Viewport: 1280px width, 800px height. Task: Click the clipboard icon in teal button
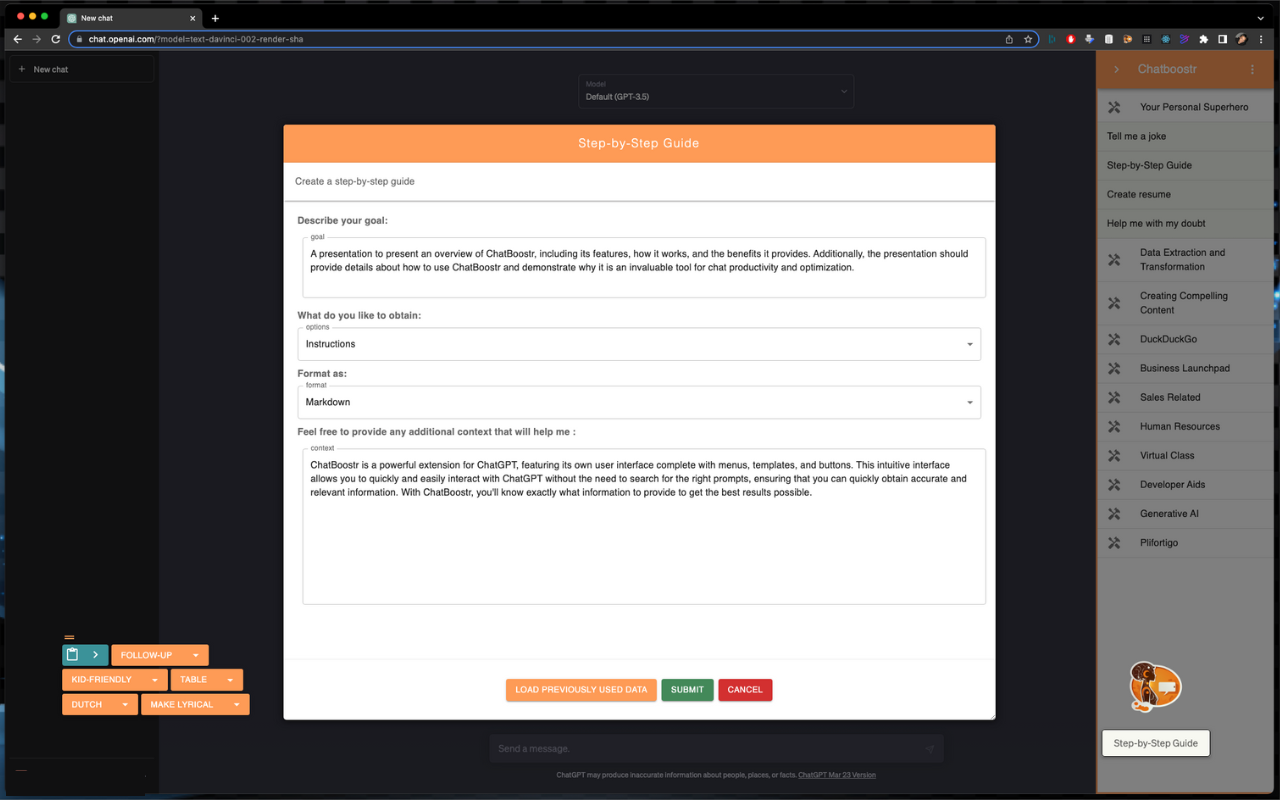coord(72,655)
